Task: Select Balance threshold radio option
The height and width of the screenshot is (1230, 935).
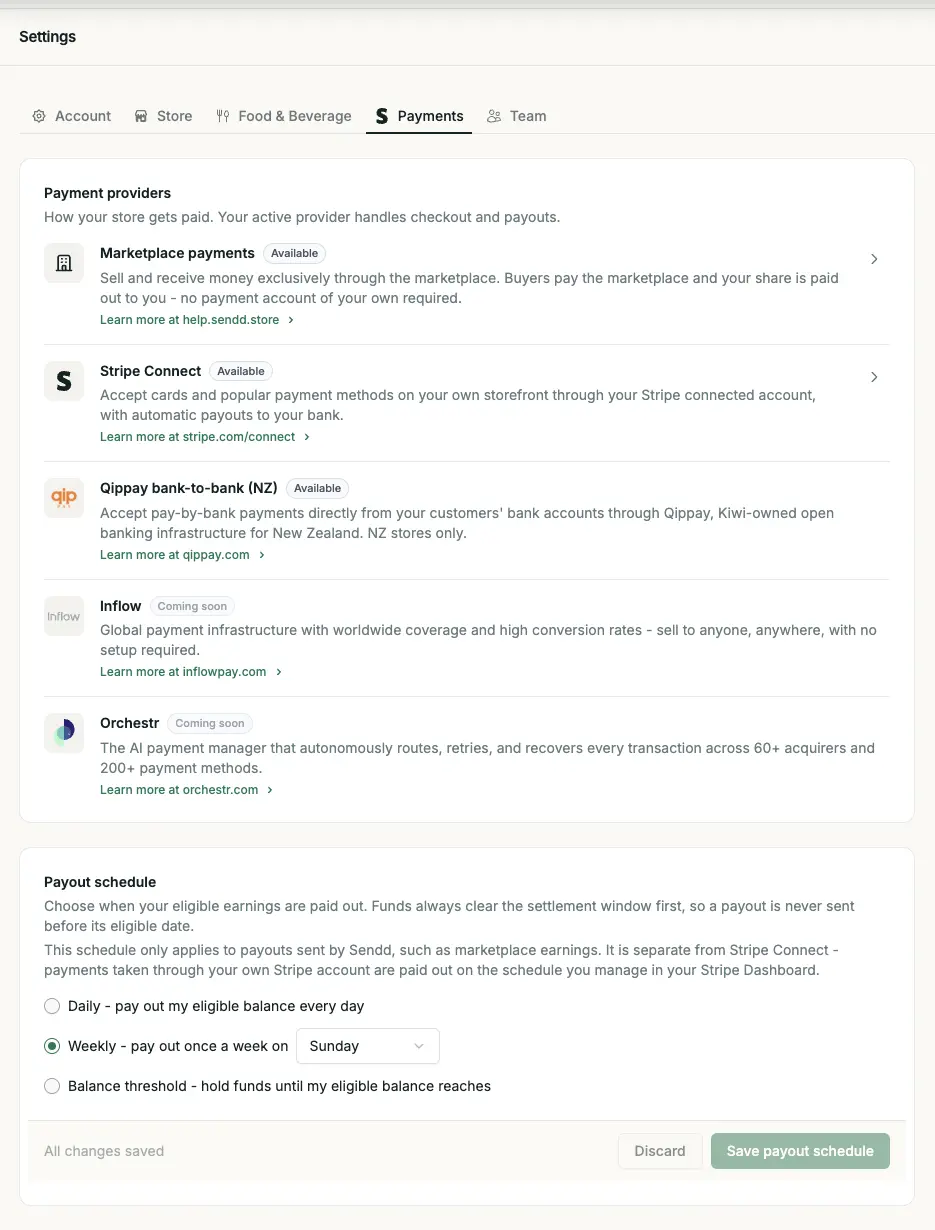Action: click(52, 1086)
